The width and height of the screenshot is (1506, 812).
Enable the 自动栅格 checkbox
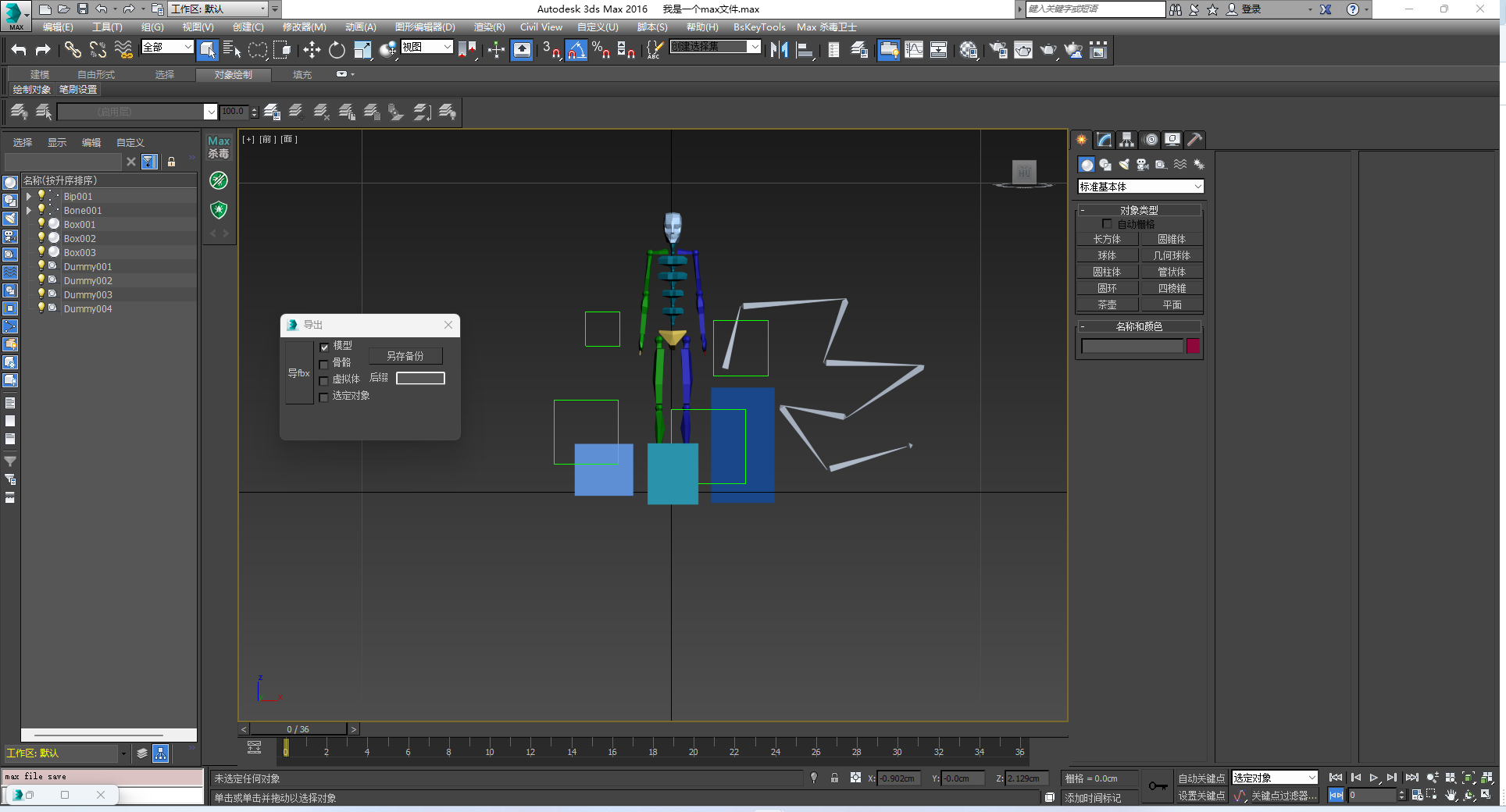point(1107,224)
